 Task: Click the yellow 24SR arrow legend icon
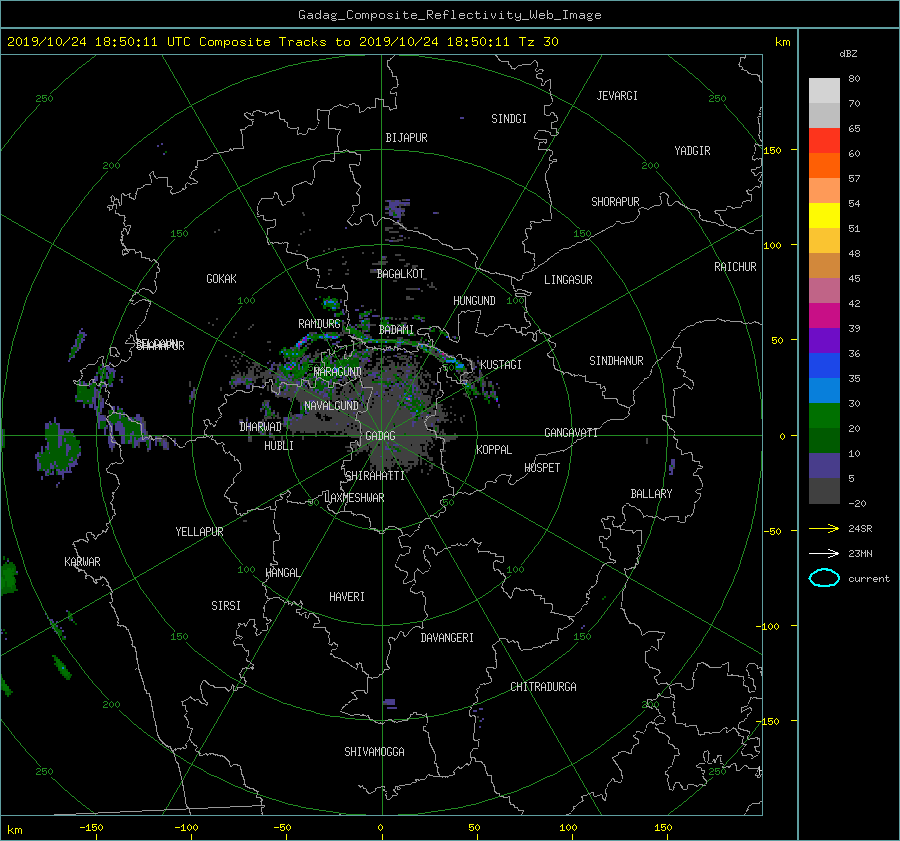click(x=824, y=528)
